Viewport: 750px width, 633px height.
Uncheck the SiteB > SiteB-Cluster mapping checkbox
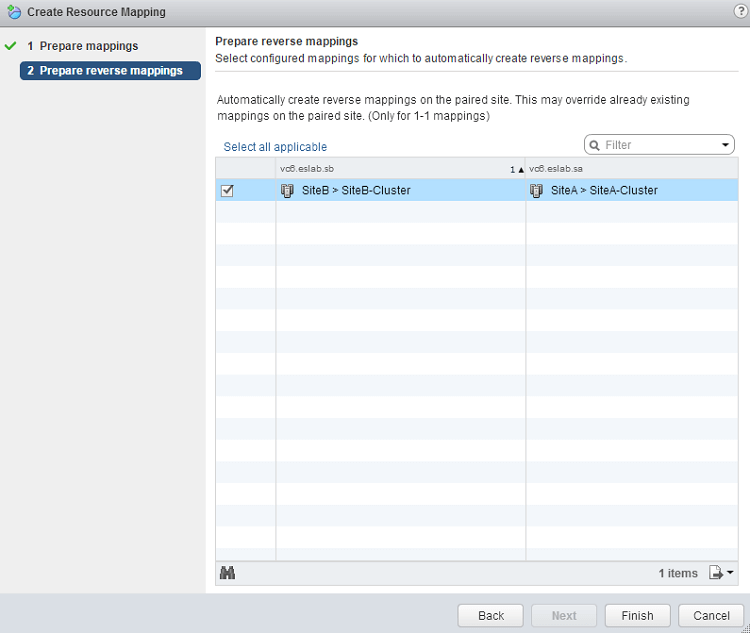click(227, 190)
